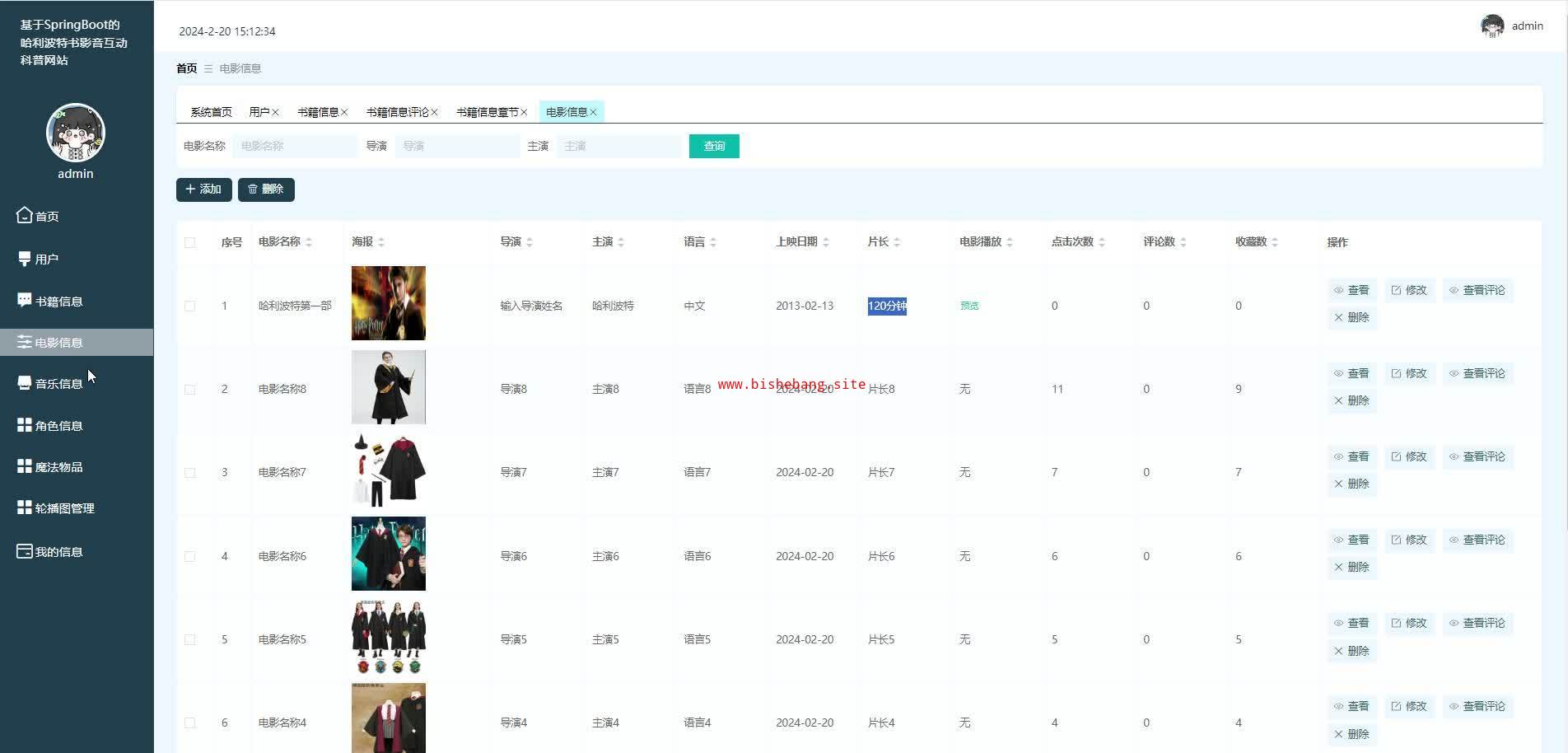This screenshot has width=1568, height=753.
Task: Select the checkbox for 电影名称7 row
Action: tap(190, 472)
